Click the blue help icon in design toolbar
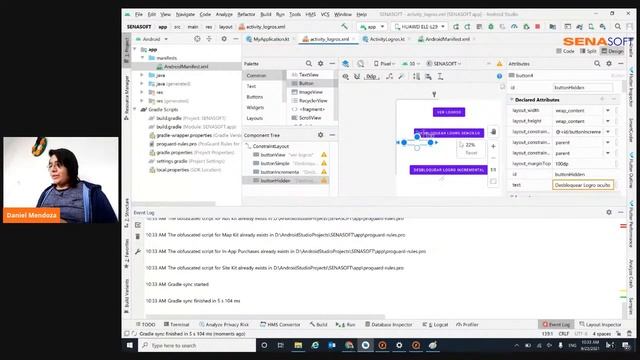The width and height of the screenshot is (640, 360). [x=499, y=76]
